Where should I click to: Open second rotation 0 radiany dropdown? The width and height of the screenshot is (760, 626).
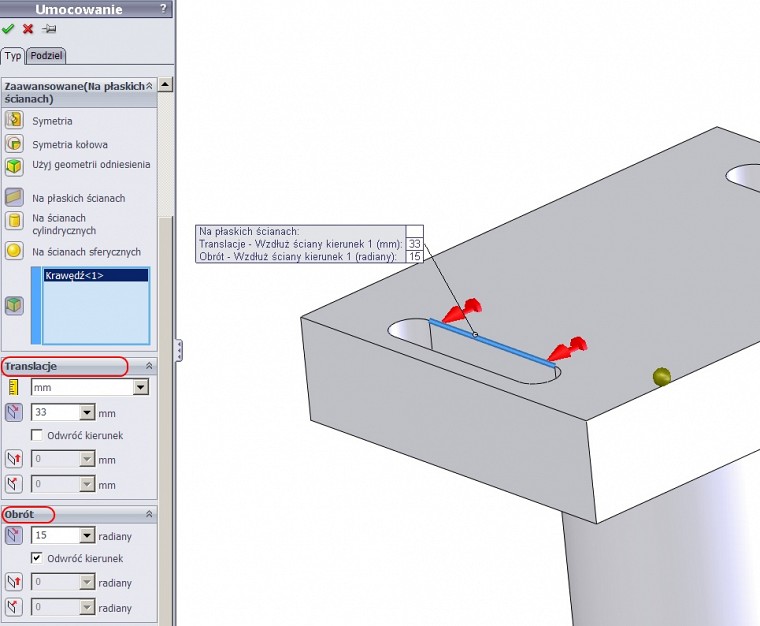[87, 582]
